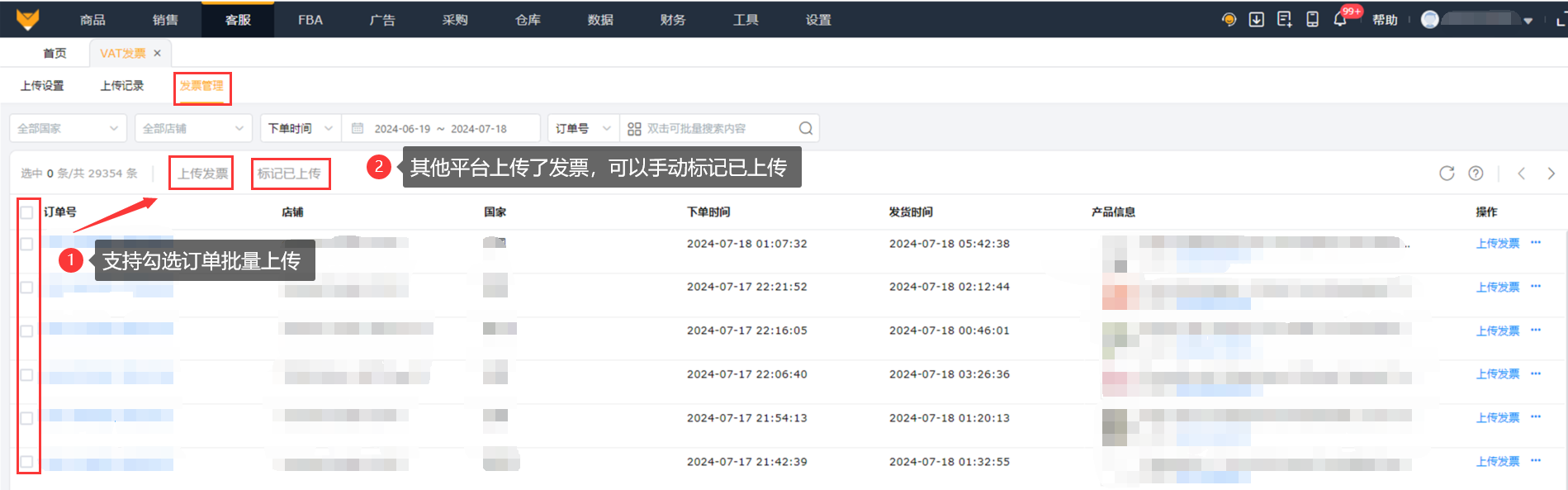
Task: Open the 销售 menu
Action: (x=165, y=20)
